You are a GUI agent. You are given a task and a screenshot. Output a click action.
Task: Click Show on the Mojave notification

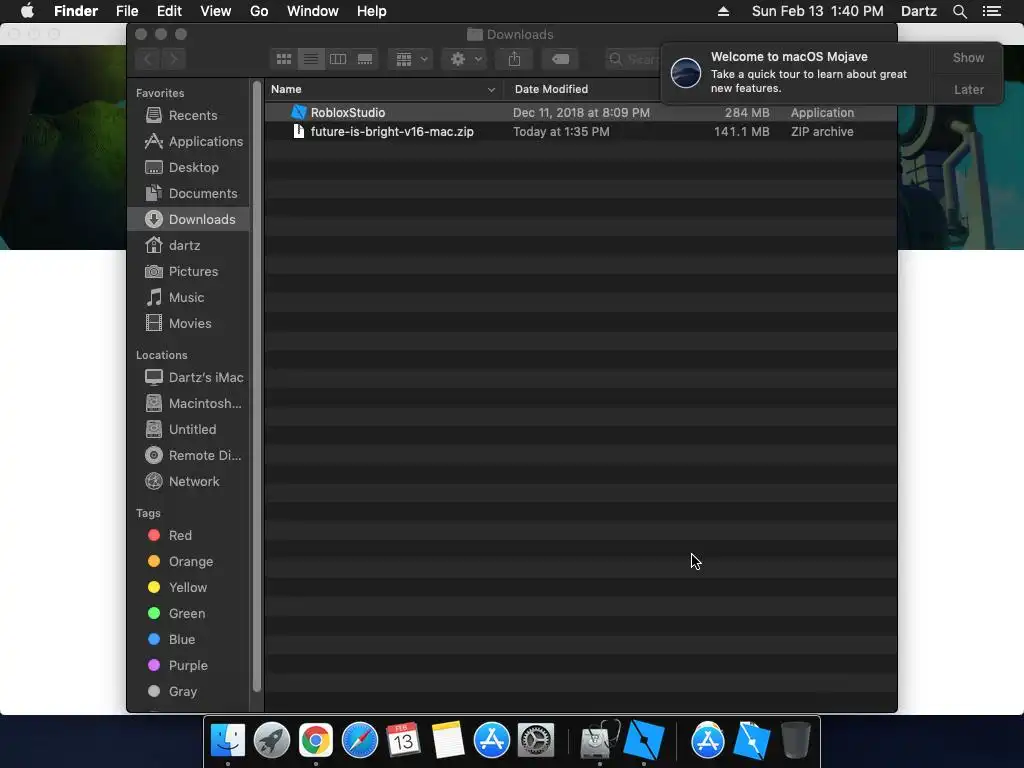coord(968,58)
